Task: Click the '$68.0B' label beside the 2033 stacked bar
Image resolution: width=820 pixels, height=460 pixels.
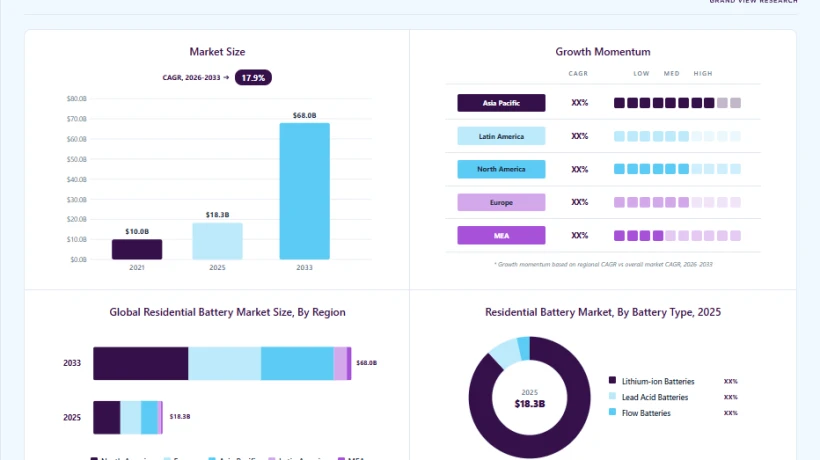Action: (x=367, y=363)
